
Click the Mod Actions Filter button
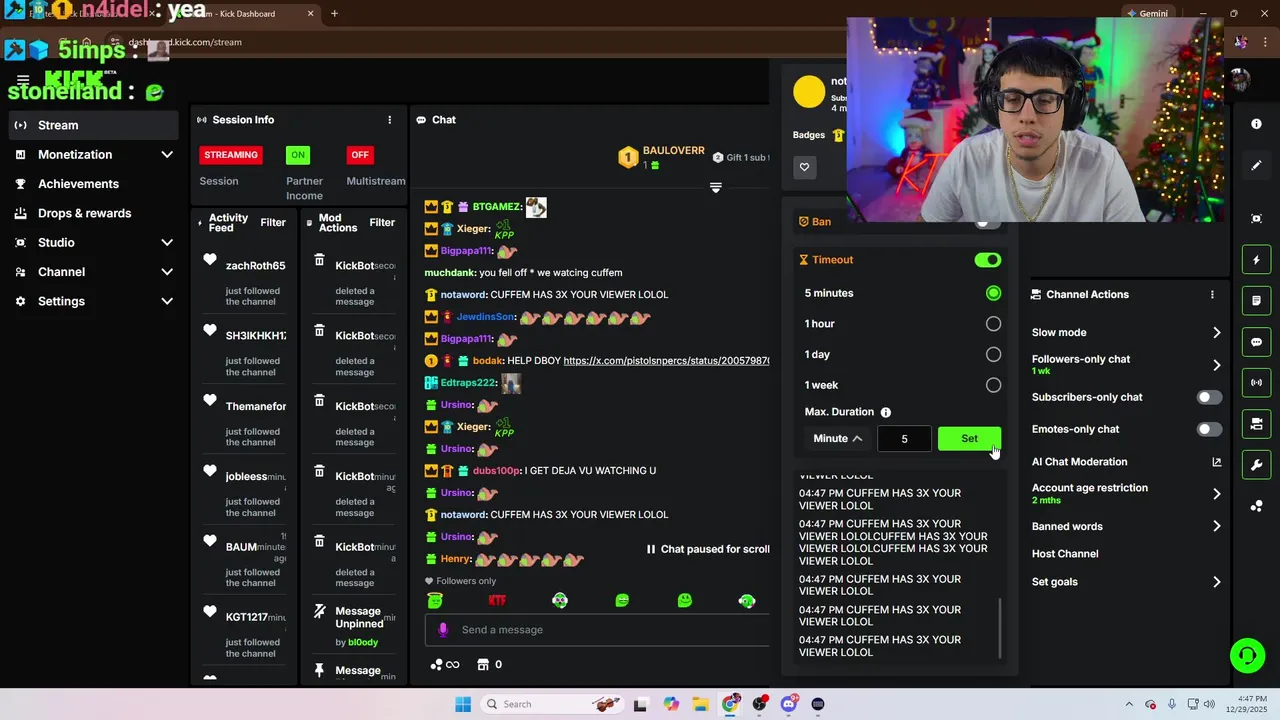[x=382, y=223]
